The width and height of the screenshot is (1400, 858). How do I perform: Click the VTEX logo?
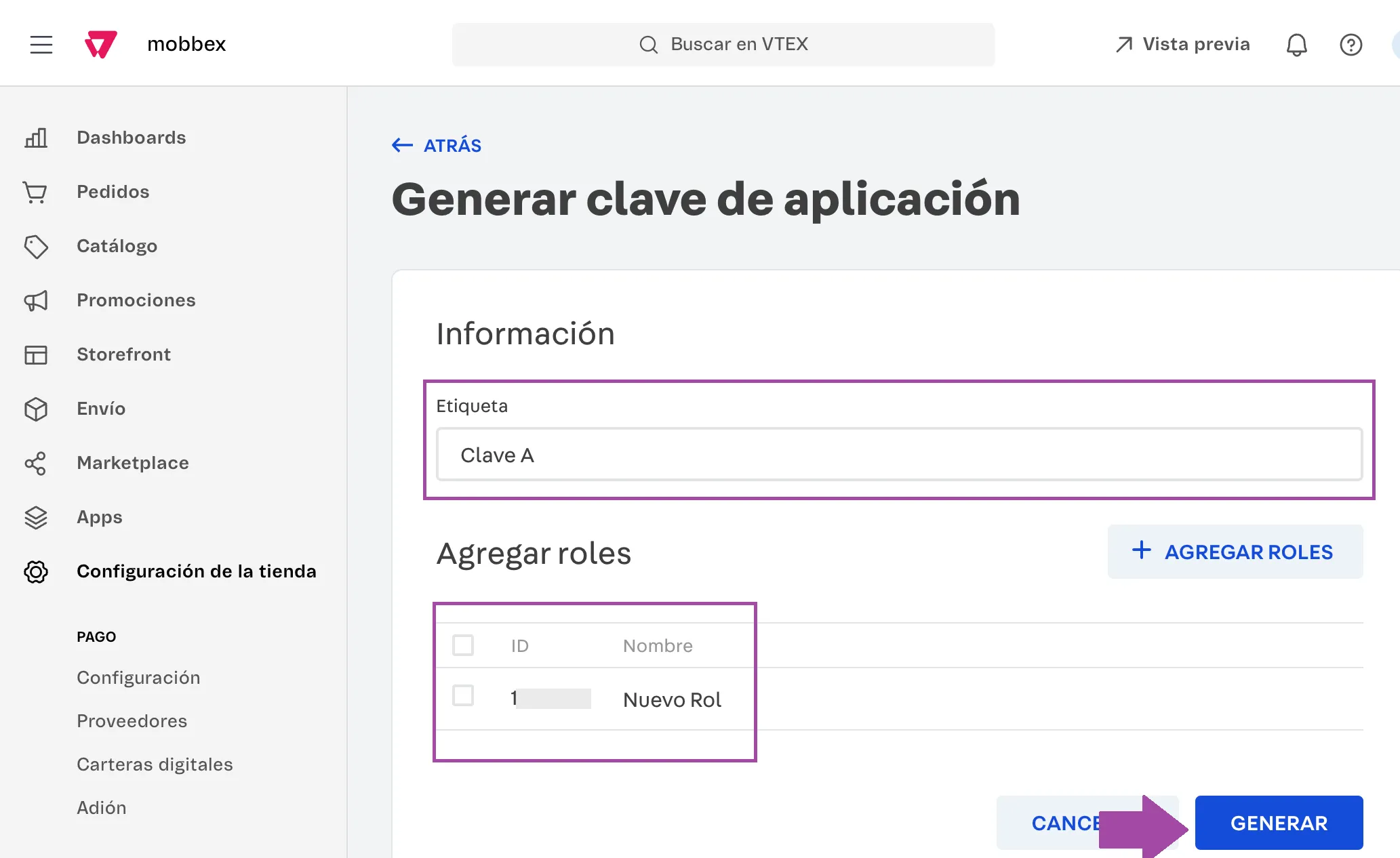tap(101, 45)
